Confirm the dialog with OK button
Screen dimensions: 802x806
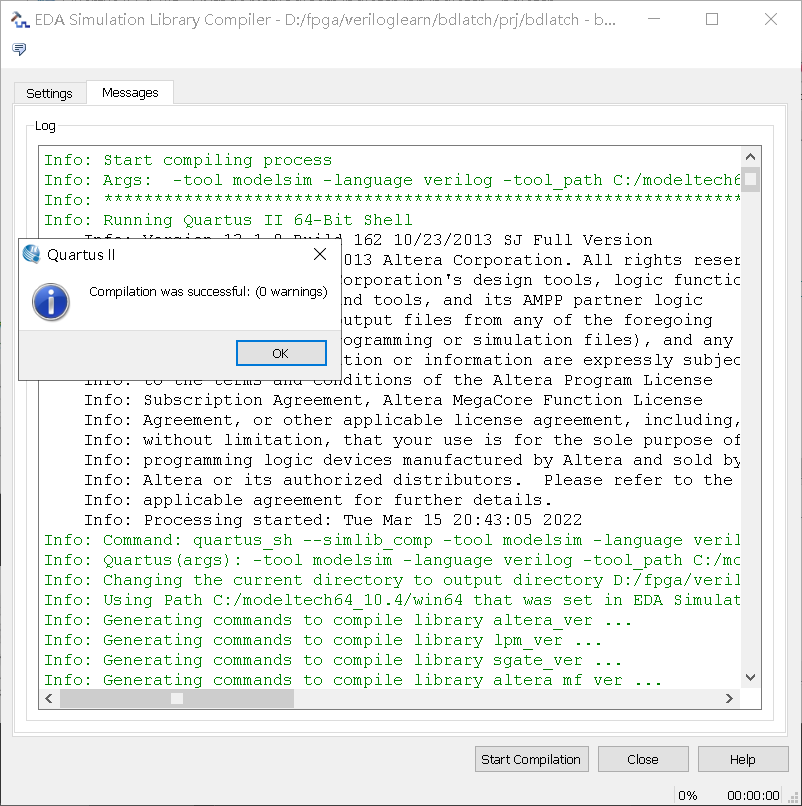pyautogui.click(x=281, y=353)
